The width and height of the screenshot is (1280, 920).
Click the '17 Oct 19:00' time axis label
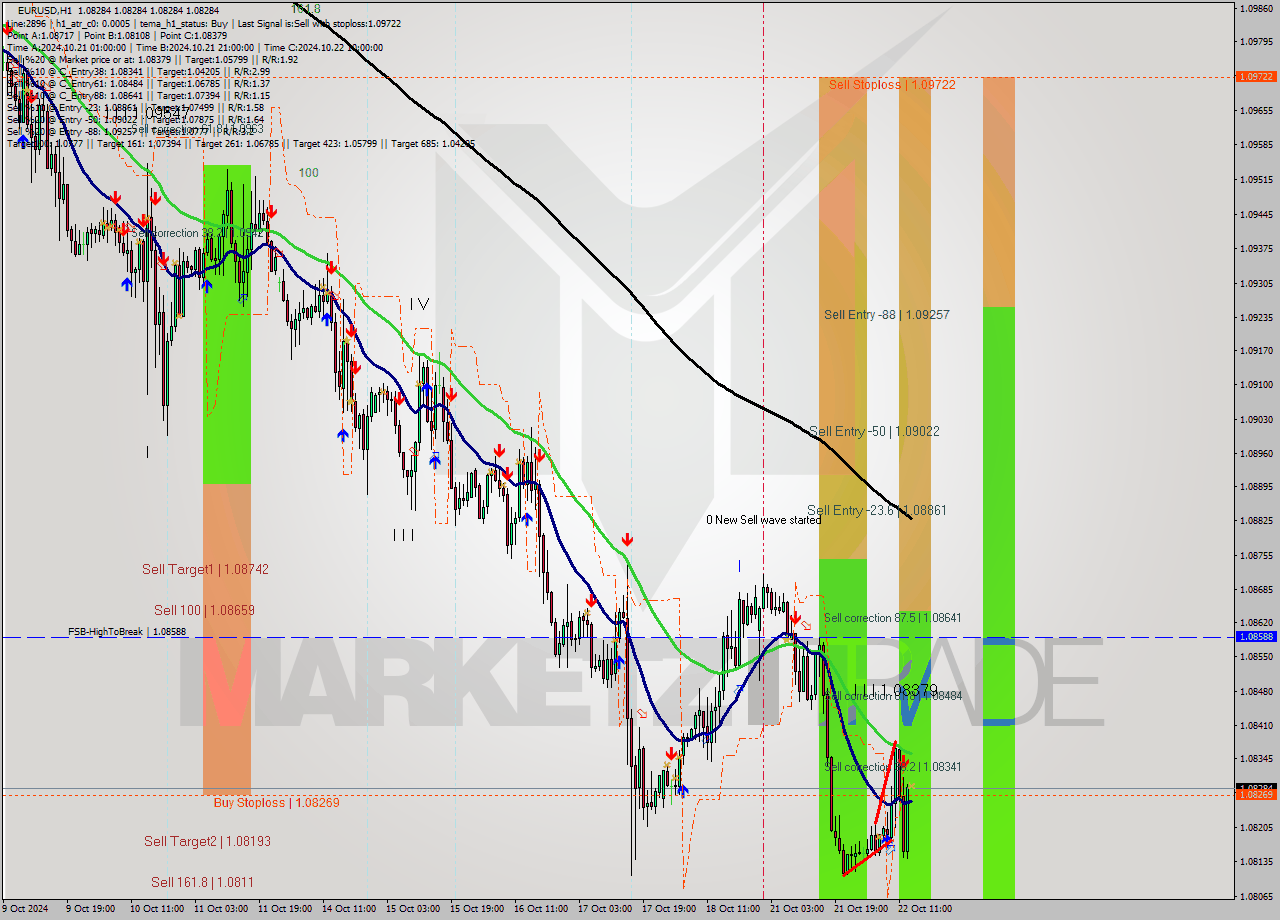[x=670, y=909]
